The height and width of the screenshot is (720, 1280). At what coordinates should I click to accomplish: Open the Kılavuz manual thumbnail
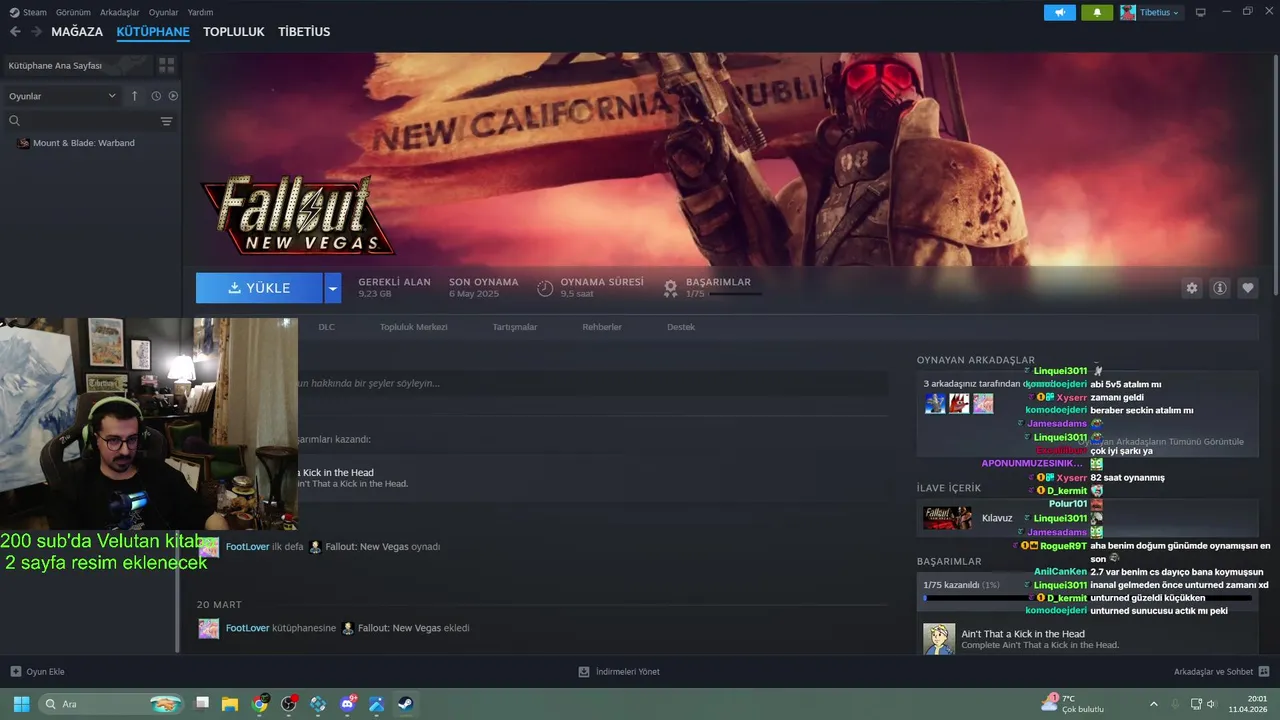[x=947, y=518]
